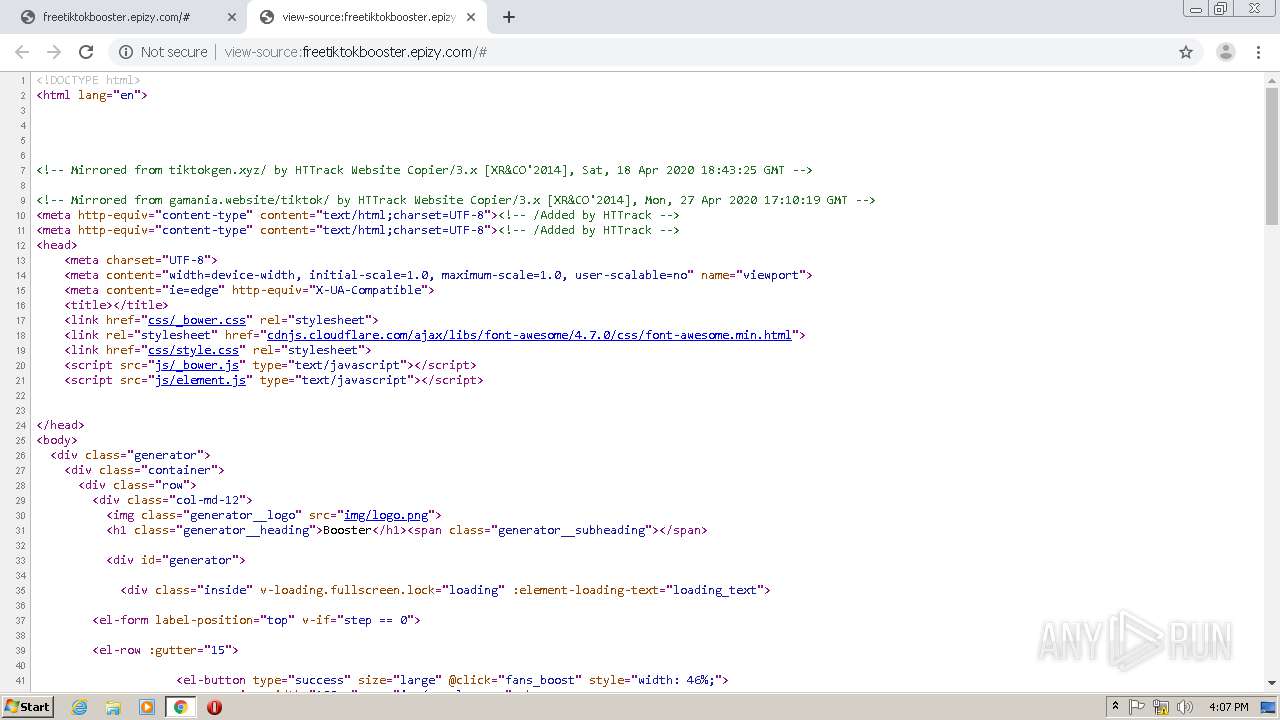1280x720 pixels.
Task: Open a new tab with plus button
Action: coord(509,17)
